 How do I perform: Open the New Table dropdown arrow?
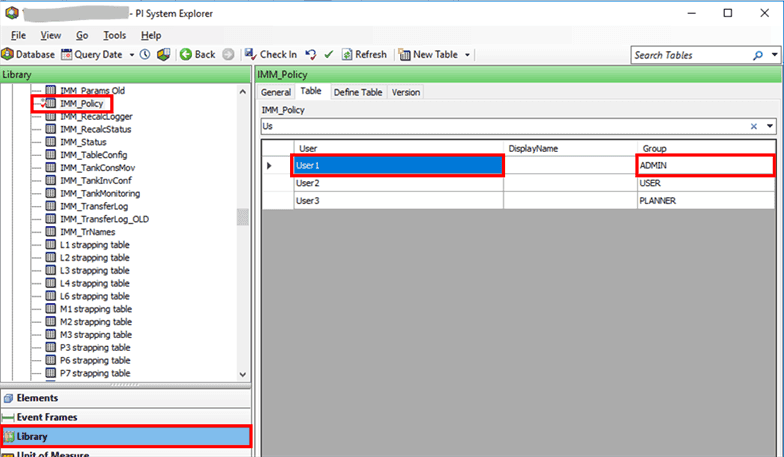[x=468, y=55]
